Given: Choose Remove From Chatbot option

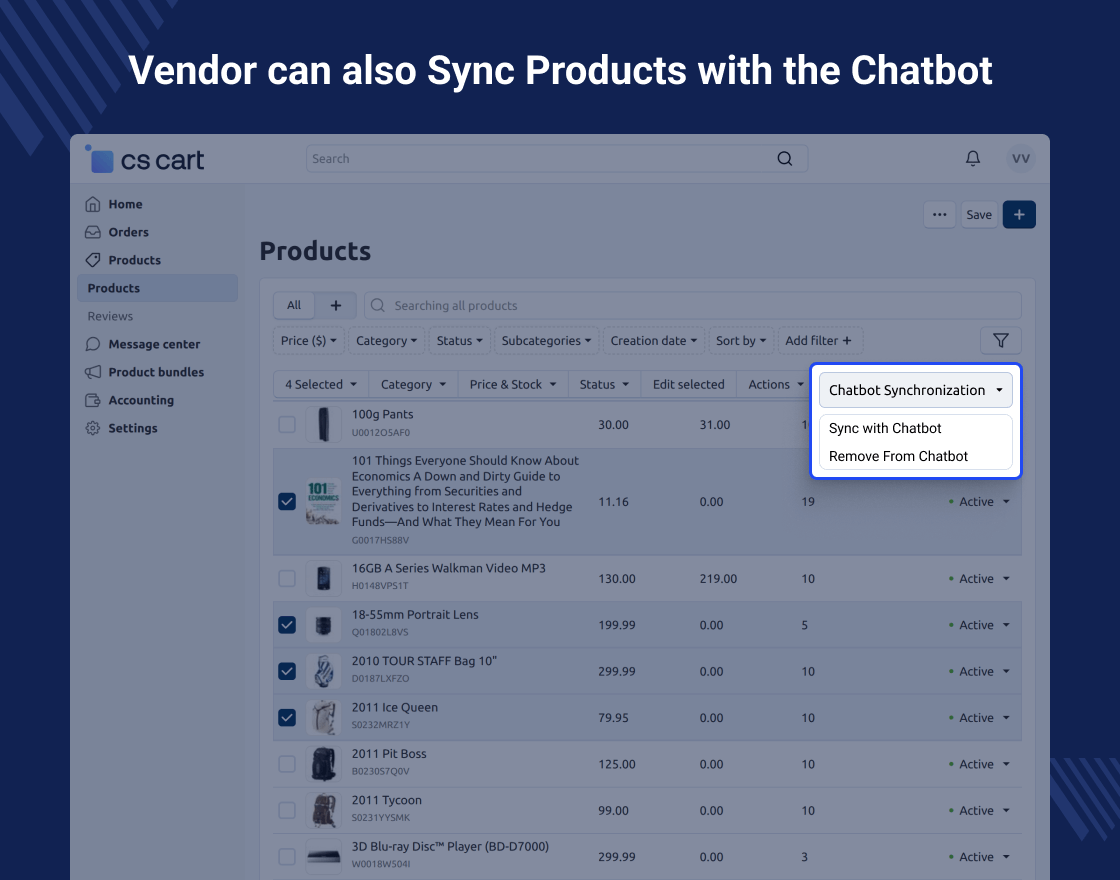Looking at the screenshot, I should coord(898,456).
